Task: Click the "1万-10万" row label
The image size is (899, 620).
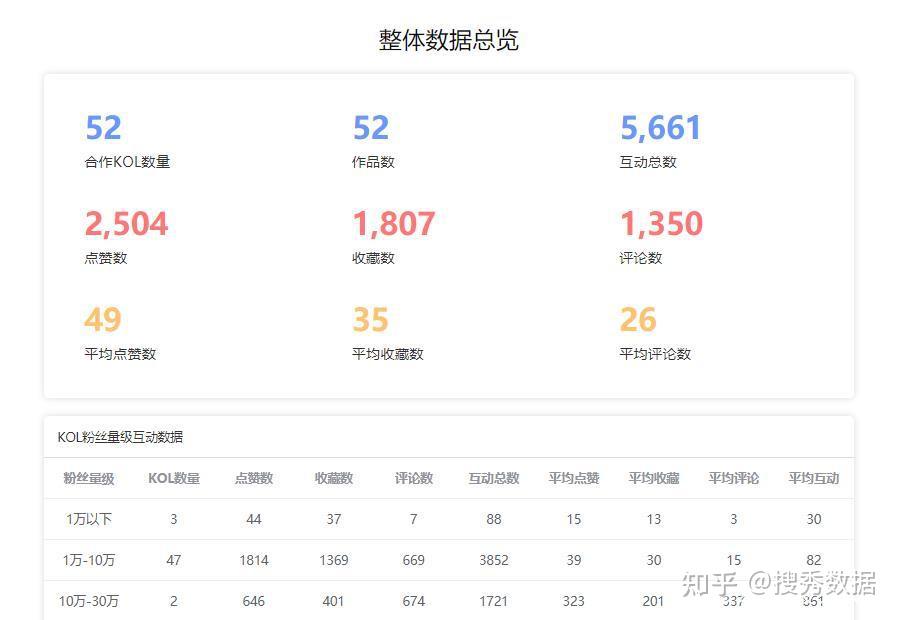Action: click(x=89, y=560)
